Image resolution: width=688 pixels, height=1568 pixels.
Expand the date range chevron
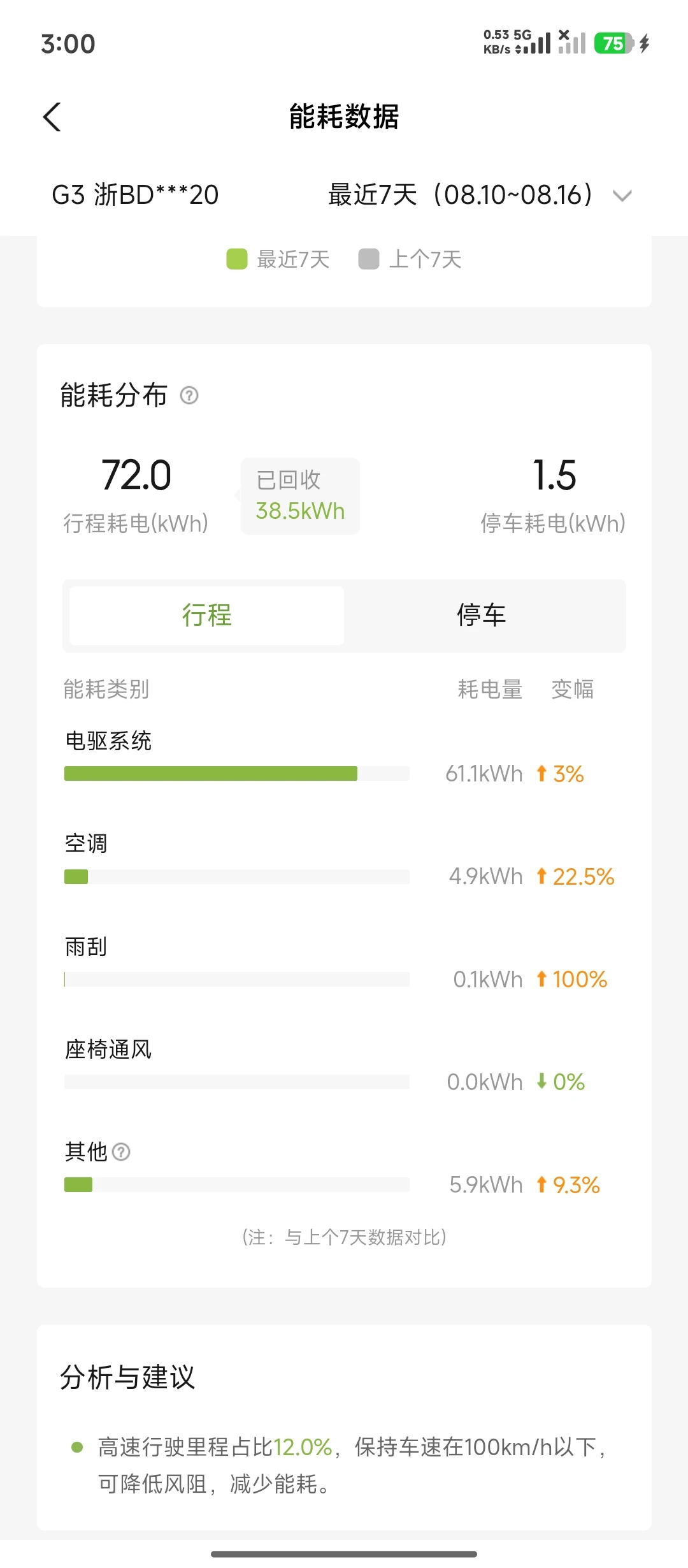click(x=622, y=196)
